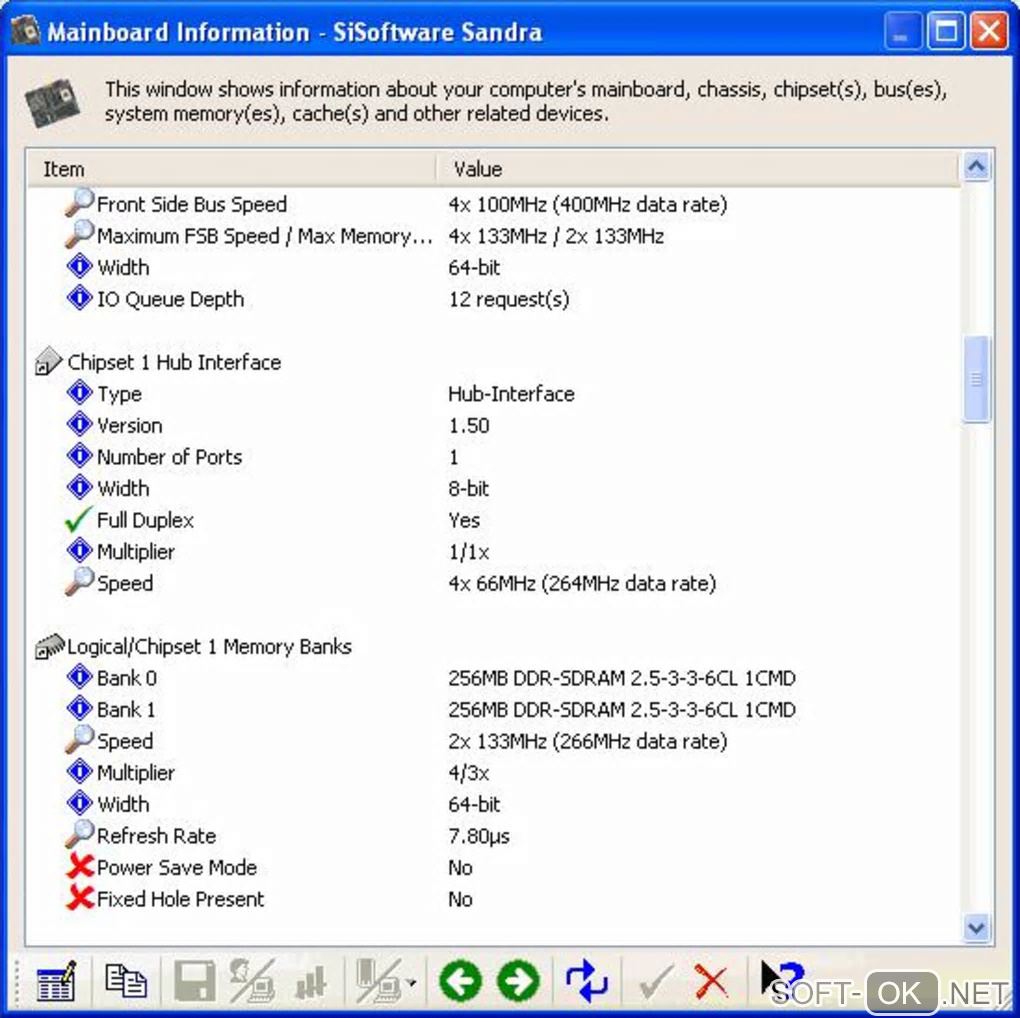Open the dropdown arrow beside the computer icon
Viewport: 1020px width, 1018px height.
click(x=412, y=983)
